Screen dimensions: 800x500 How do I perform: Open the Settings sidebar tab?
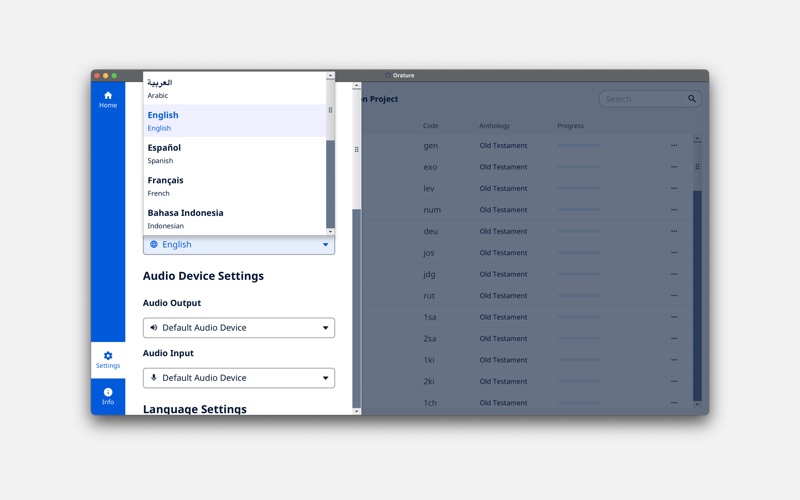[x=108, y=360]
